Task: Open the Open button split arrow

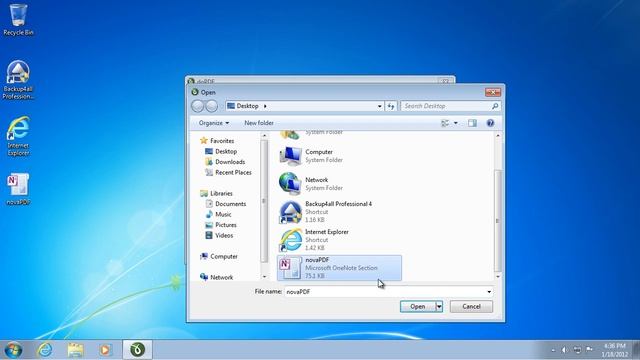Action: pyautogui.click(x=439, y=307)
